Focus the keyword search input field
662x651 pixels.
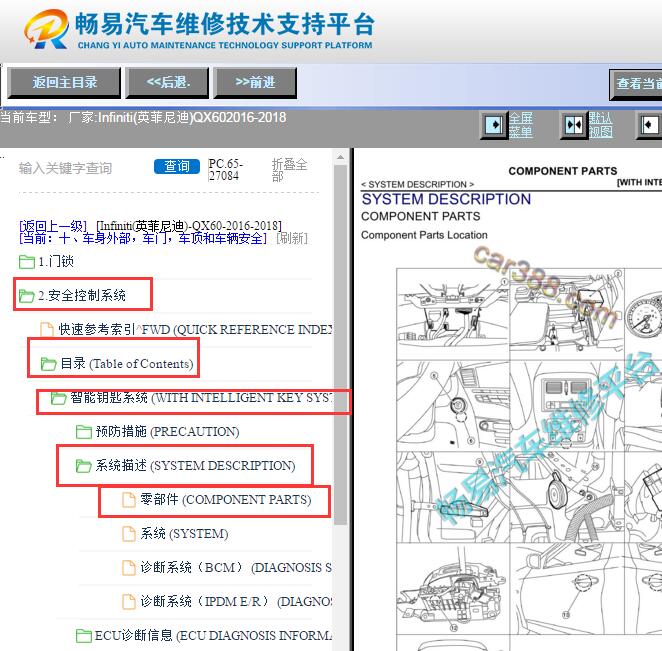(84, 168)
